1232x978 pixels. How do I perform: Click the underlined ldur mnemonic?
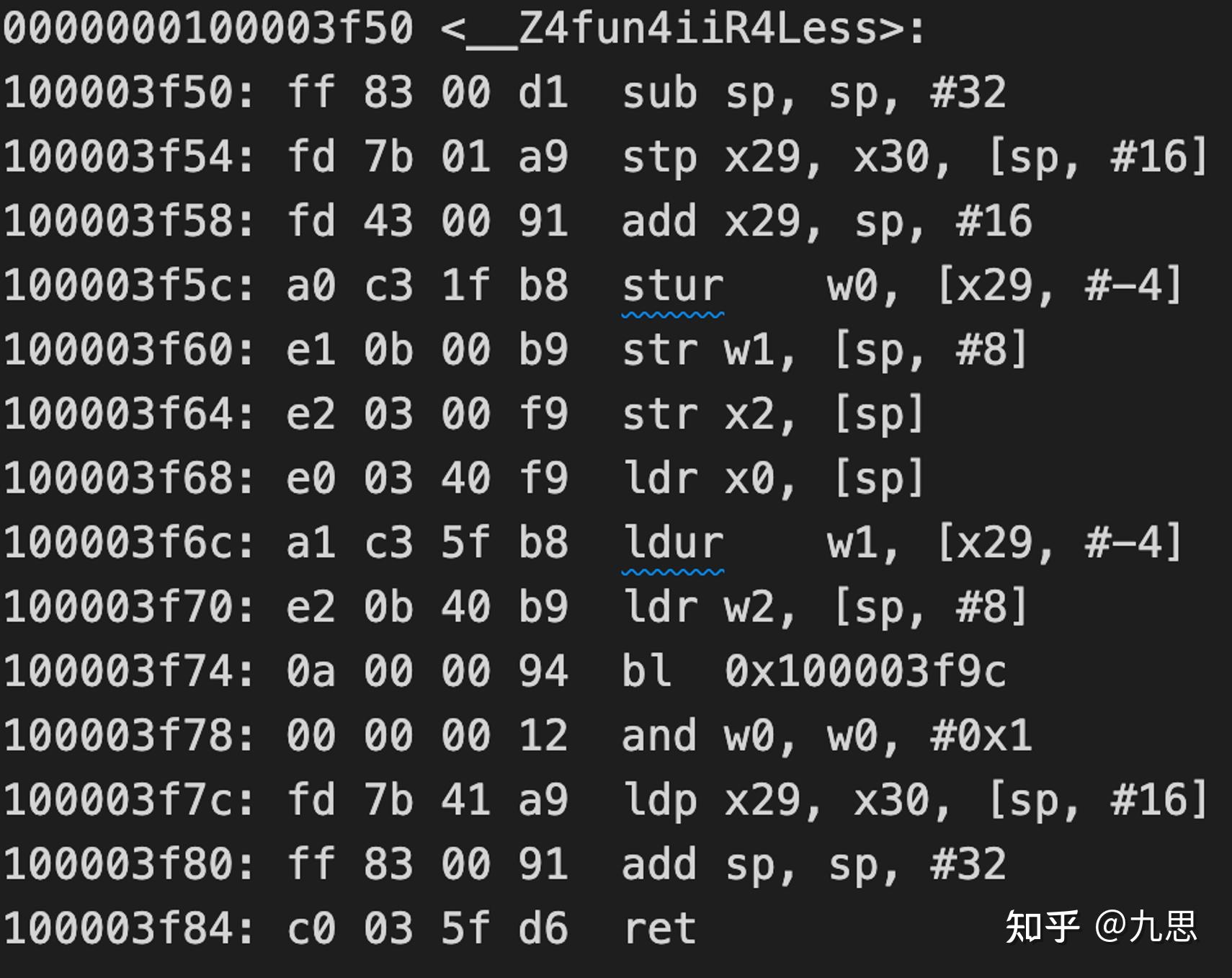pyautogui.click(x=673, y=543)
